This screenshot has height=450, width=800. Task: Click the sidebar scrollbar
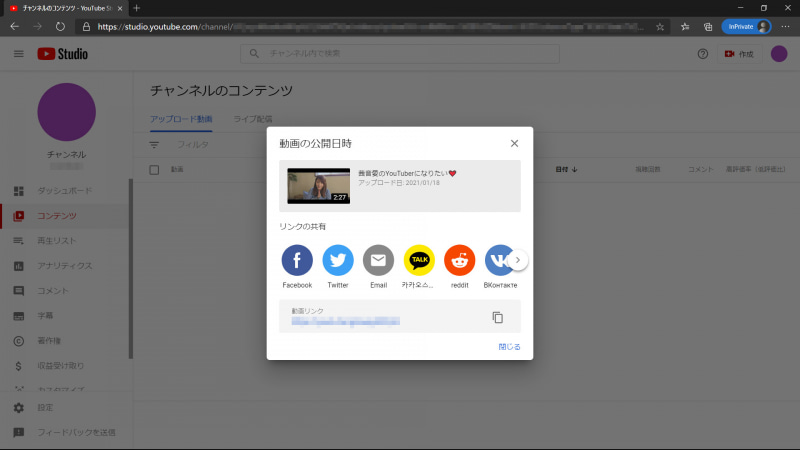coord(131,268)
